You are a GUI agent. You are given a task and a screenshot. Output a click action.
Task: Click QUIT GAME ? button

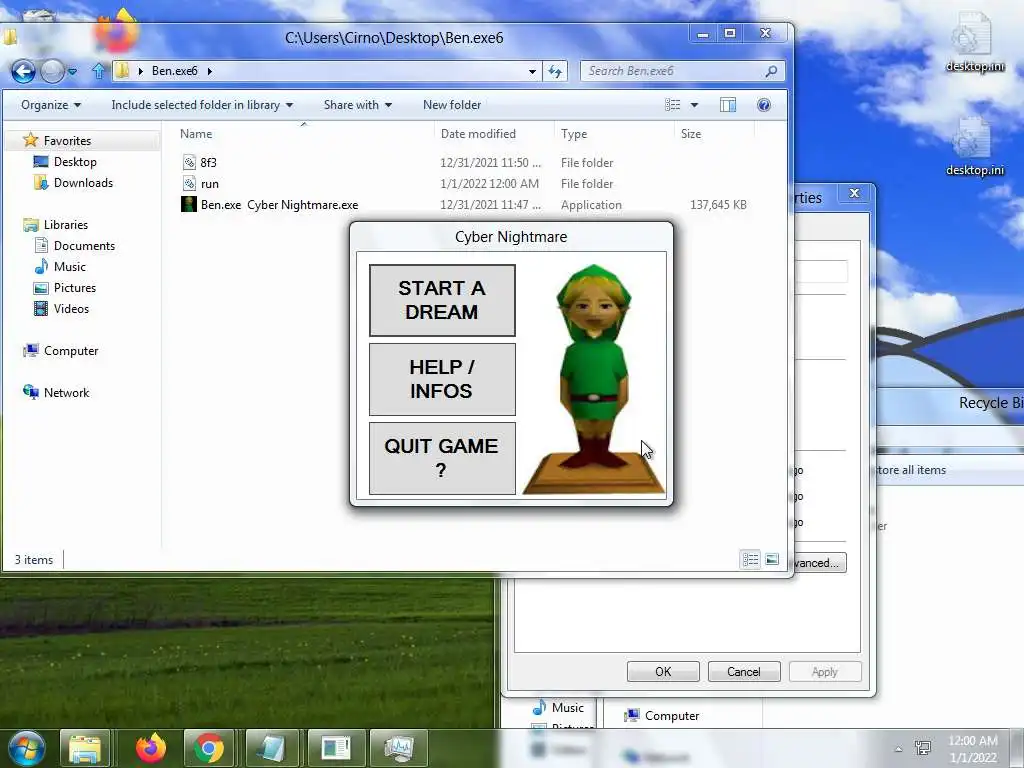[442, 458]
